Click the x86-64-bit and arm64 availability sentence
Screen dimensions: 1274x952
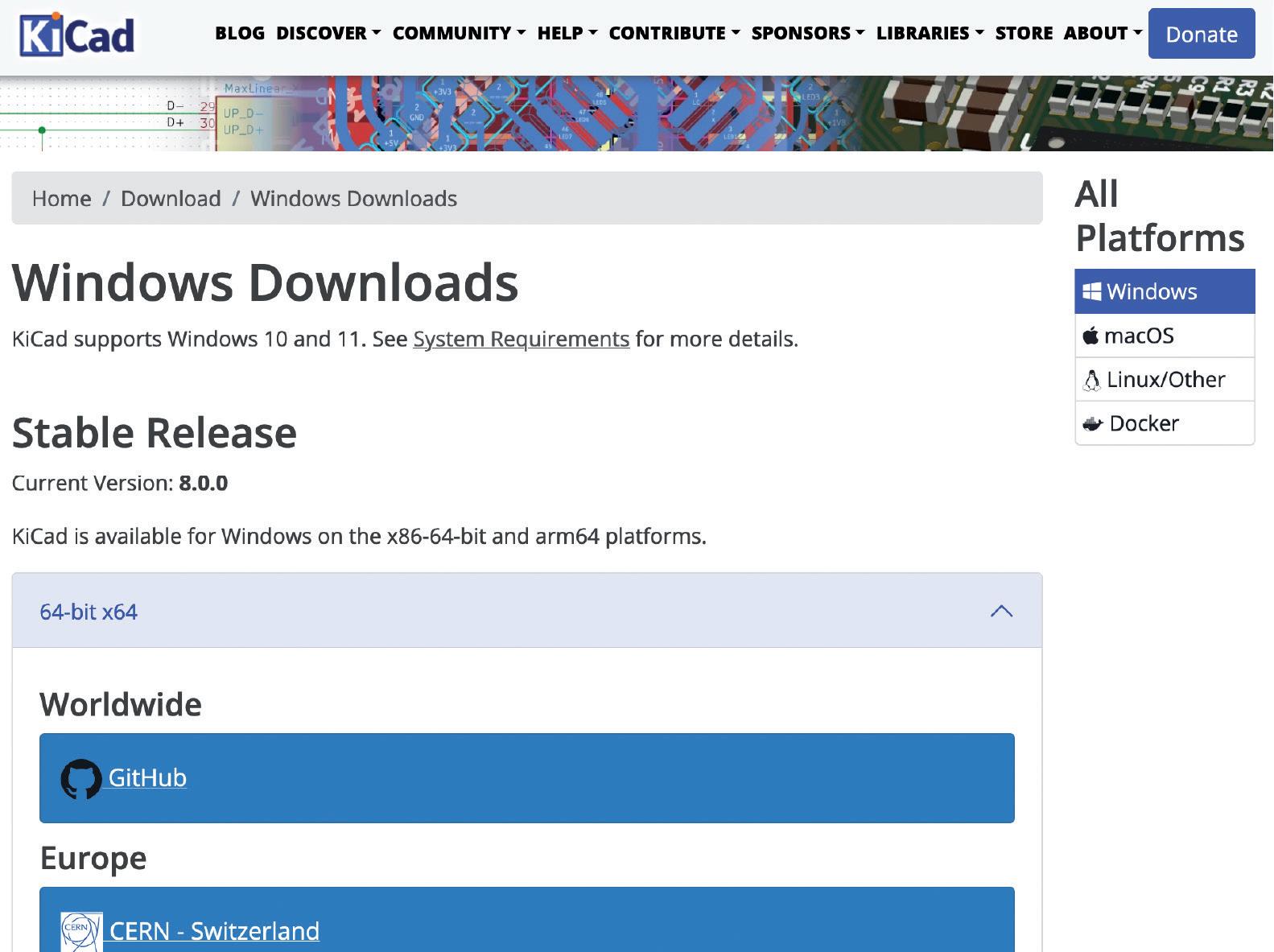359,536
